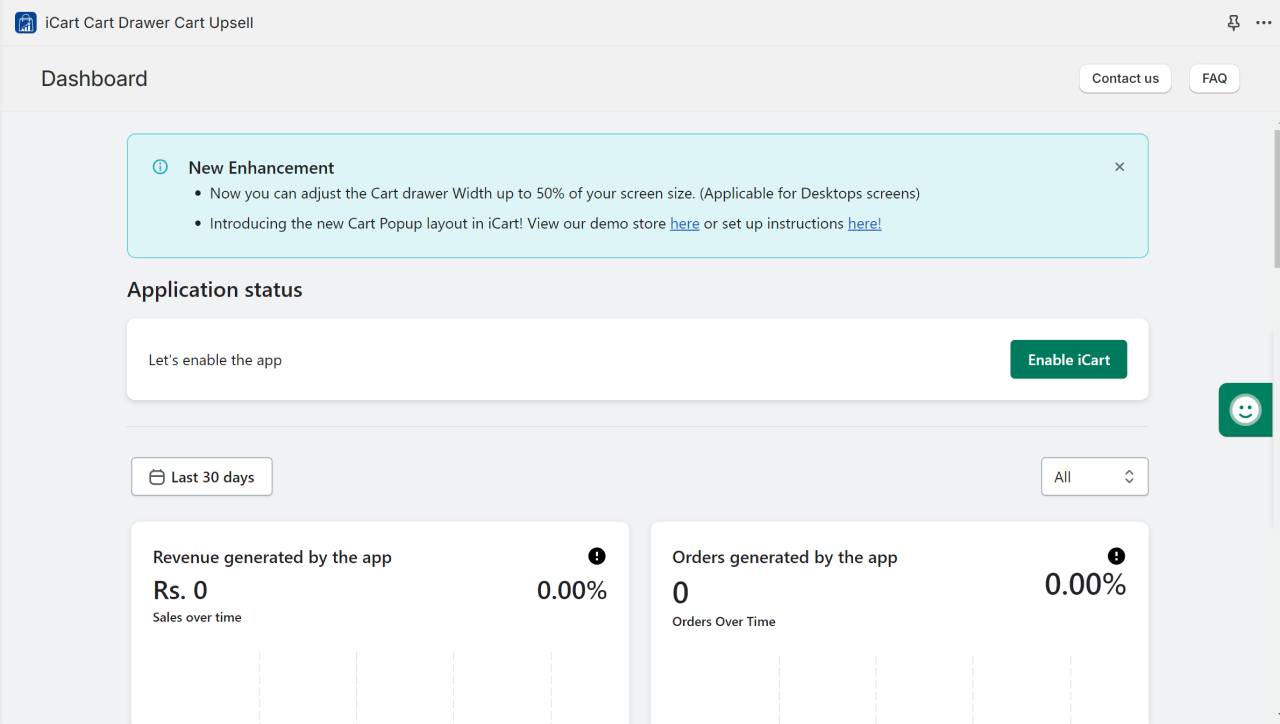Click 'iCart Cart Drawer Cart Upsell' title
This screenshot has width=1280, height=724.
[149, 23]
